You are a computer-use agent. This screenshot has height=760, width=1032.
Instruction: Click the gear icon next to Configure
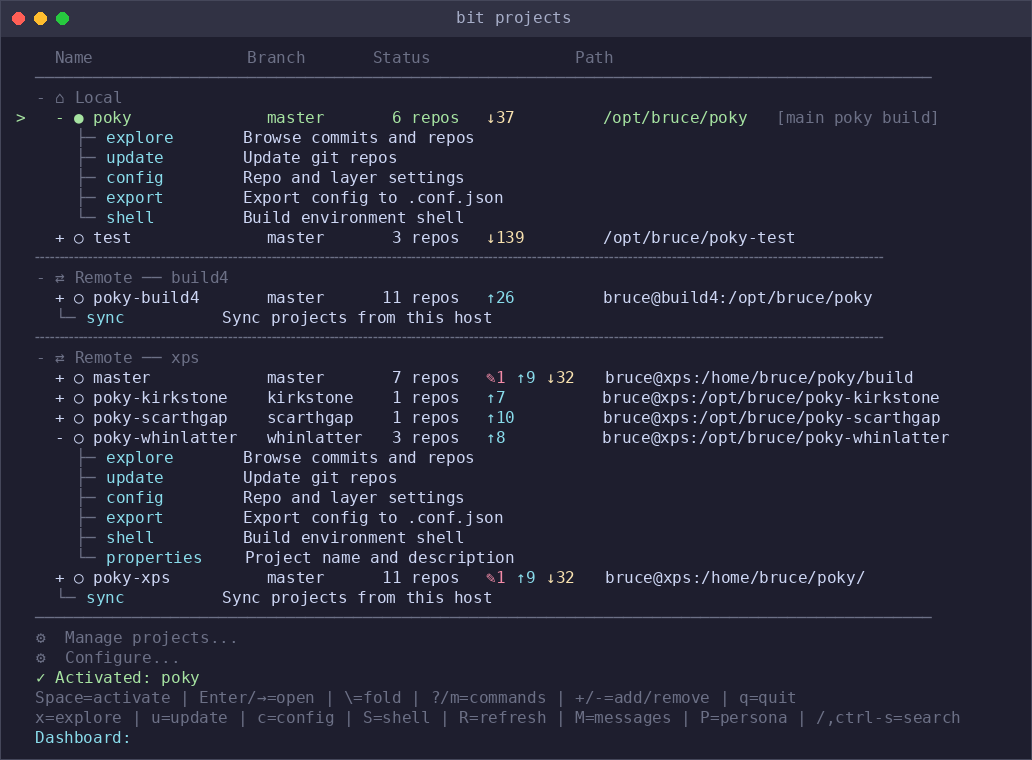pos(41,658)
